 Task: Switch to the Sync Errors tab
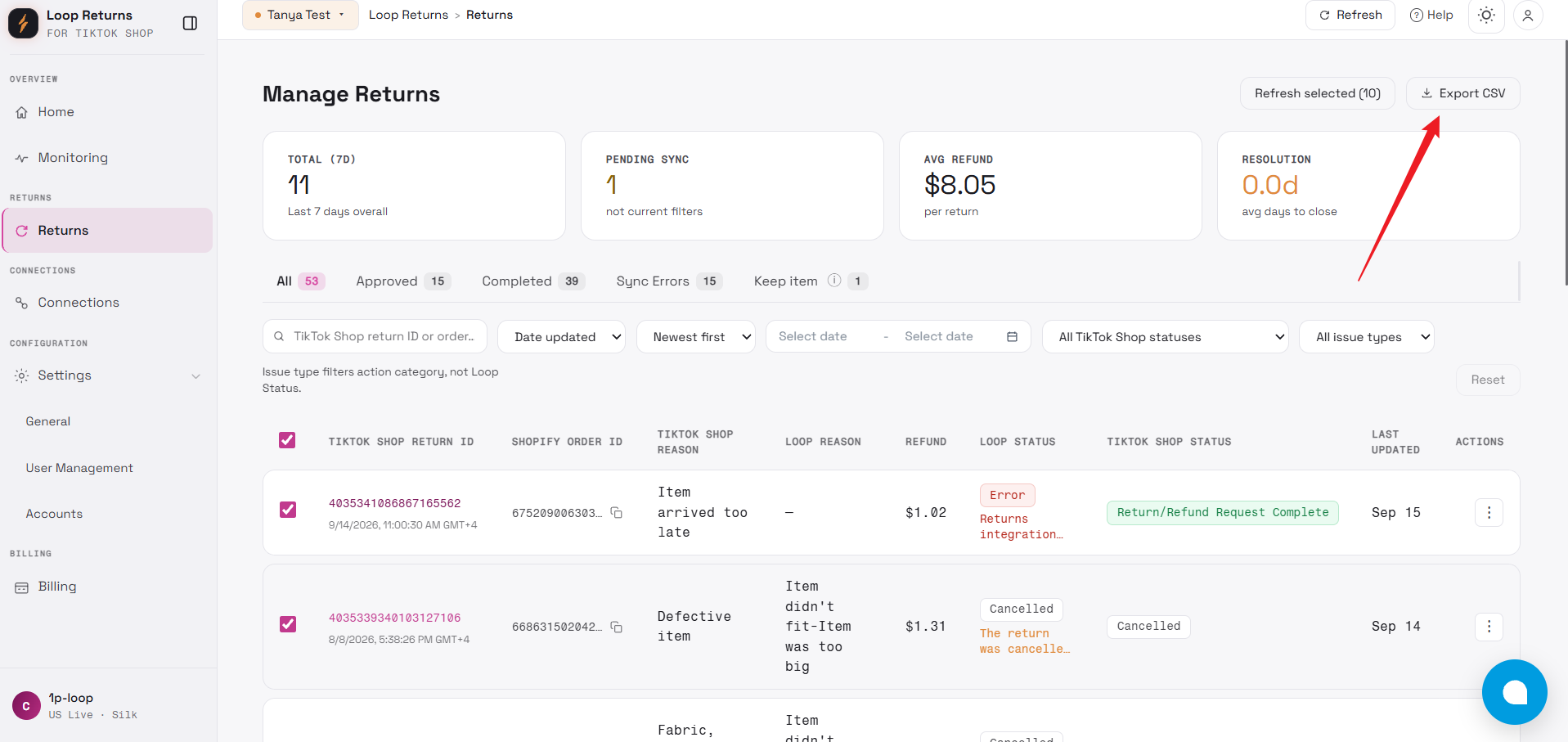pos(668,281)
